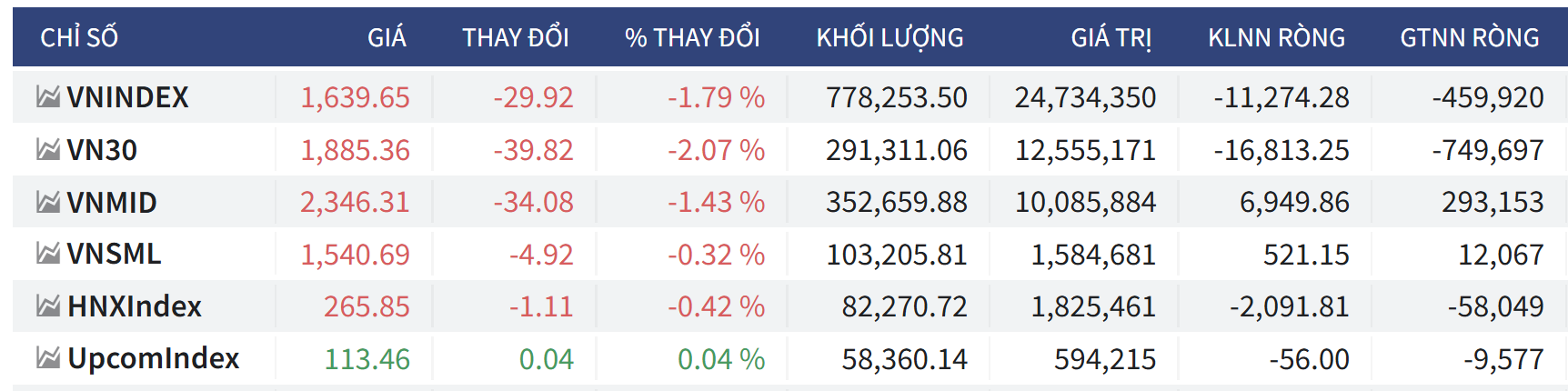Select the VNMID index name
The image size is (1568, 391).
tap(112, 203)
